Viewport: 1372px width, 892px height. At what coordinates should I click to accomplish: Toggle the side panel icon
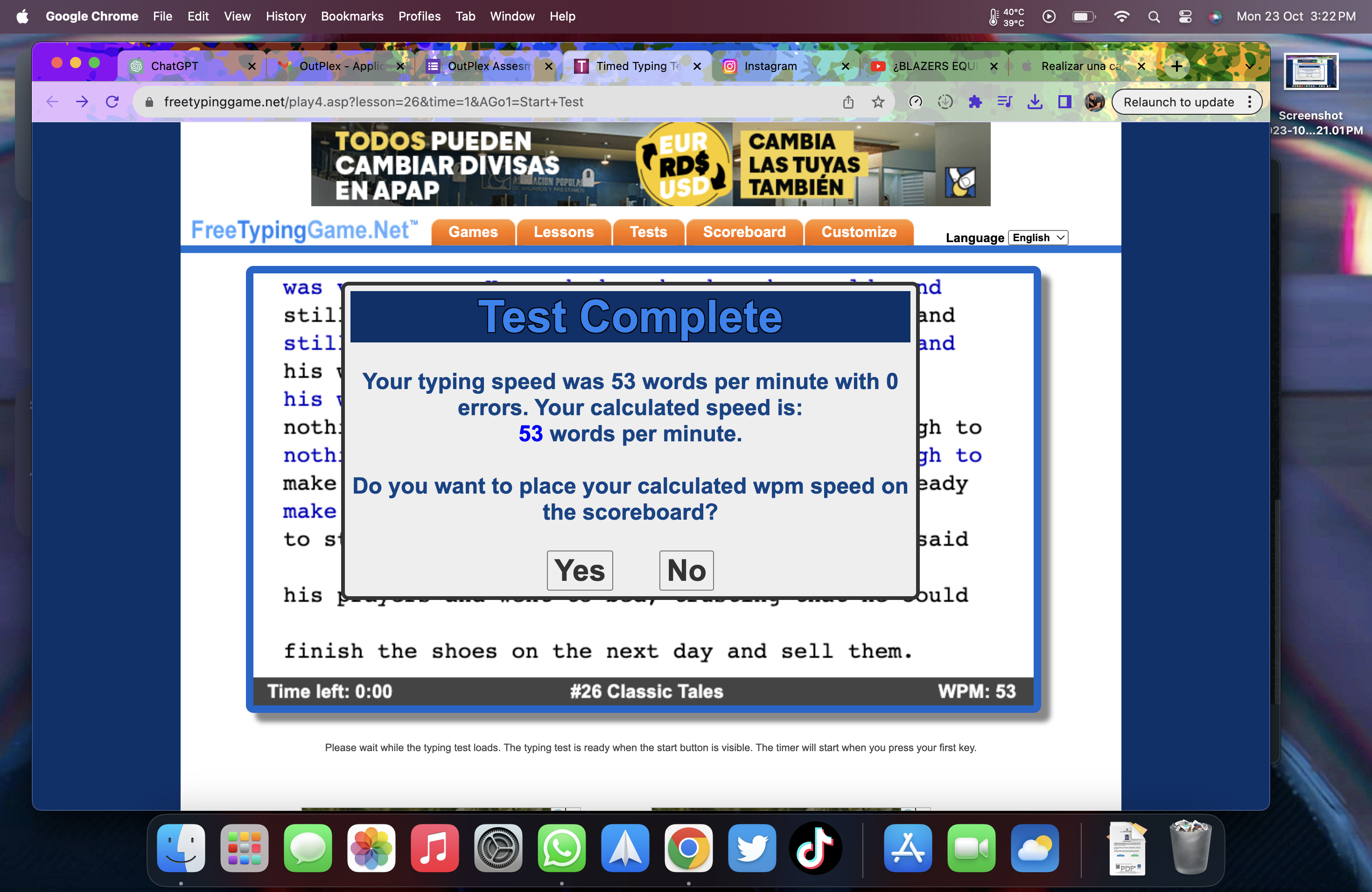[x=1064, y=102]
